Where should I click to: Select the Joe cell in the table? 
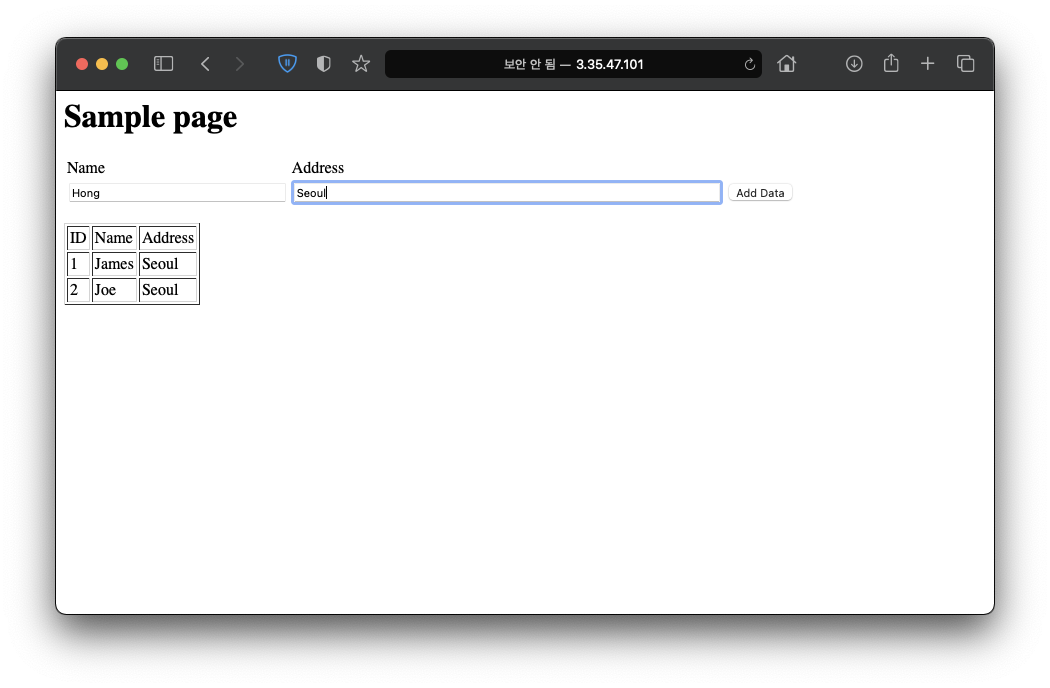click(114, 290)
